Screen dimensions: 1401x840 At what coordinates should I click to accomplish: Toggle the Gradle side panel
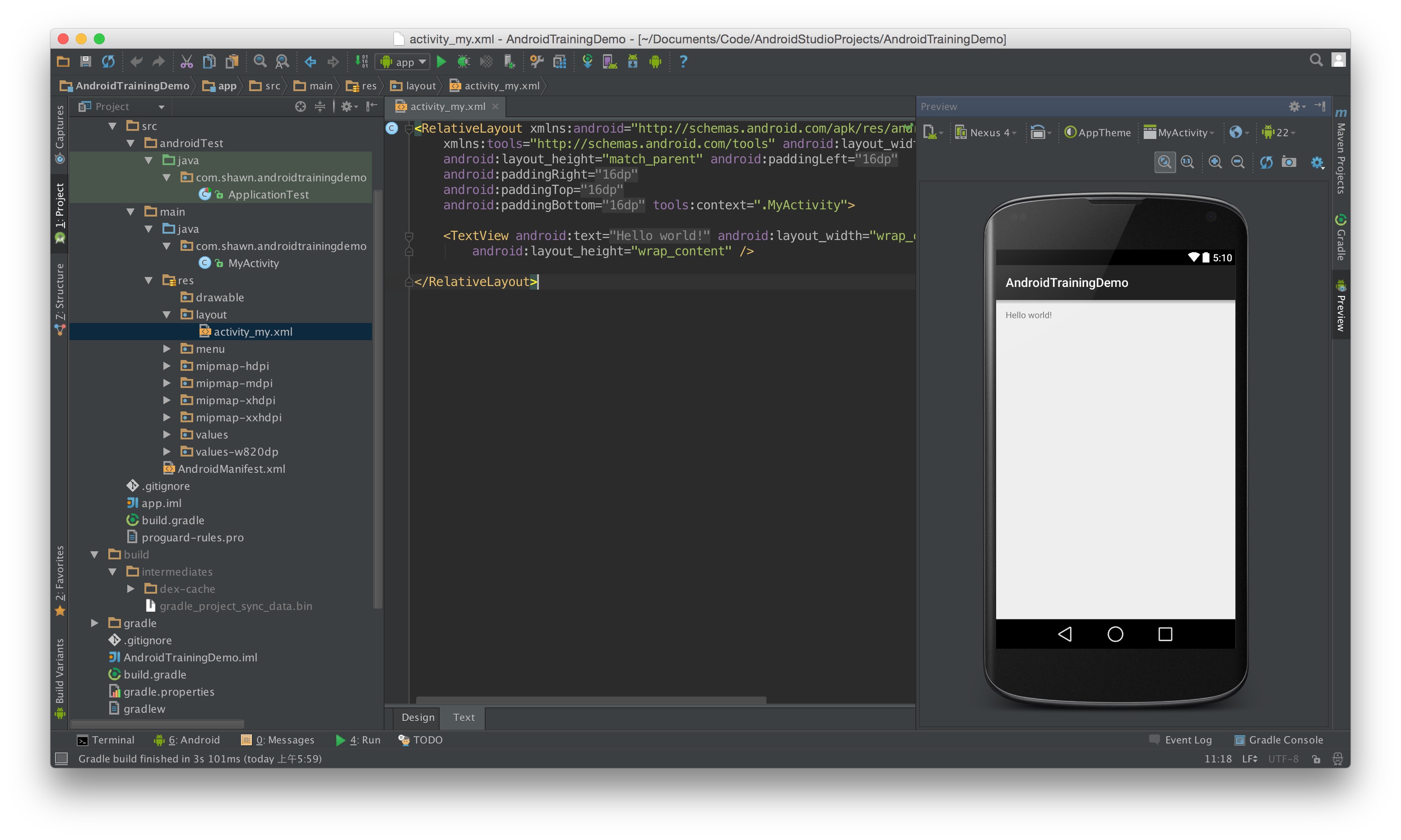1341,237
